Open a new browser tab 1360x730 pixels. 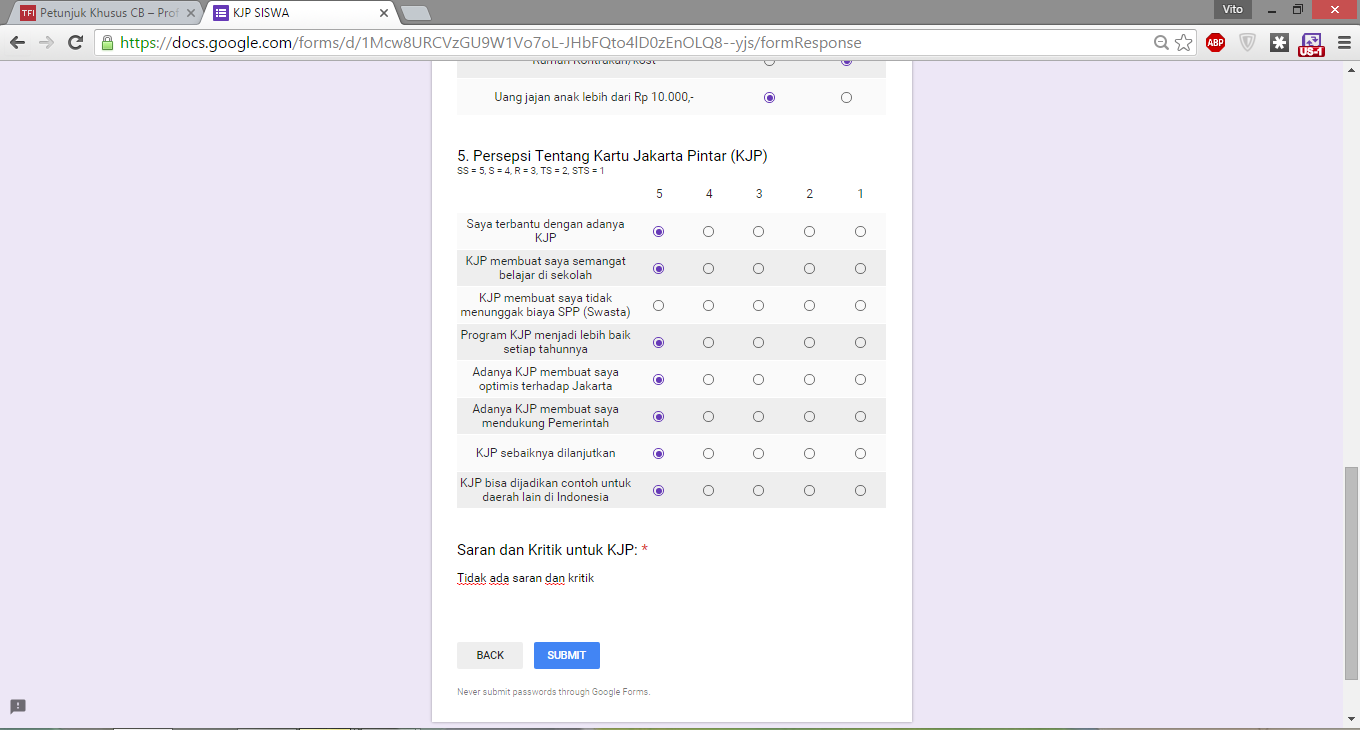(415, 13)
